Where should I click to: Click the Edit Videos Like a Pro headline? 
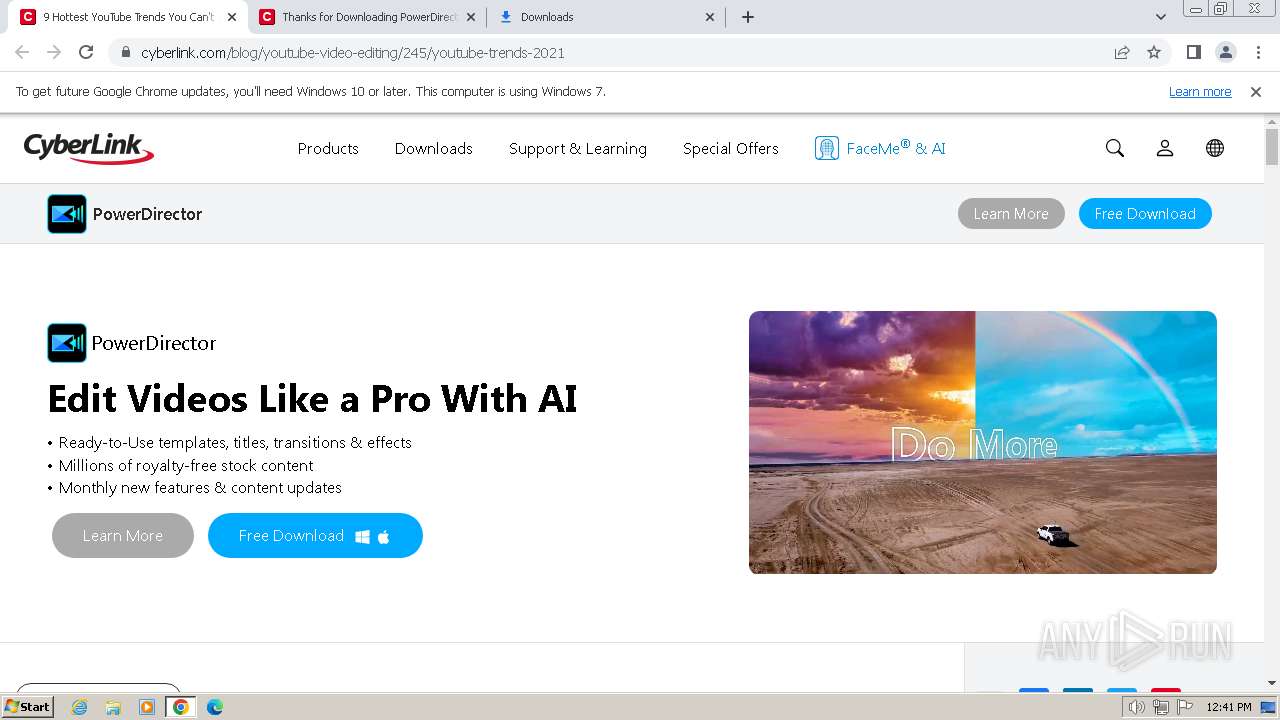click(x=312, y=399)
